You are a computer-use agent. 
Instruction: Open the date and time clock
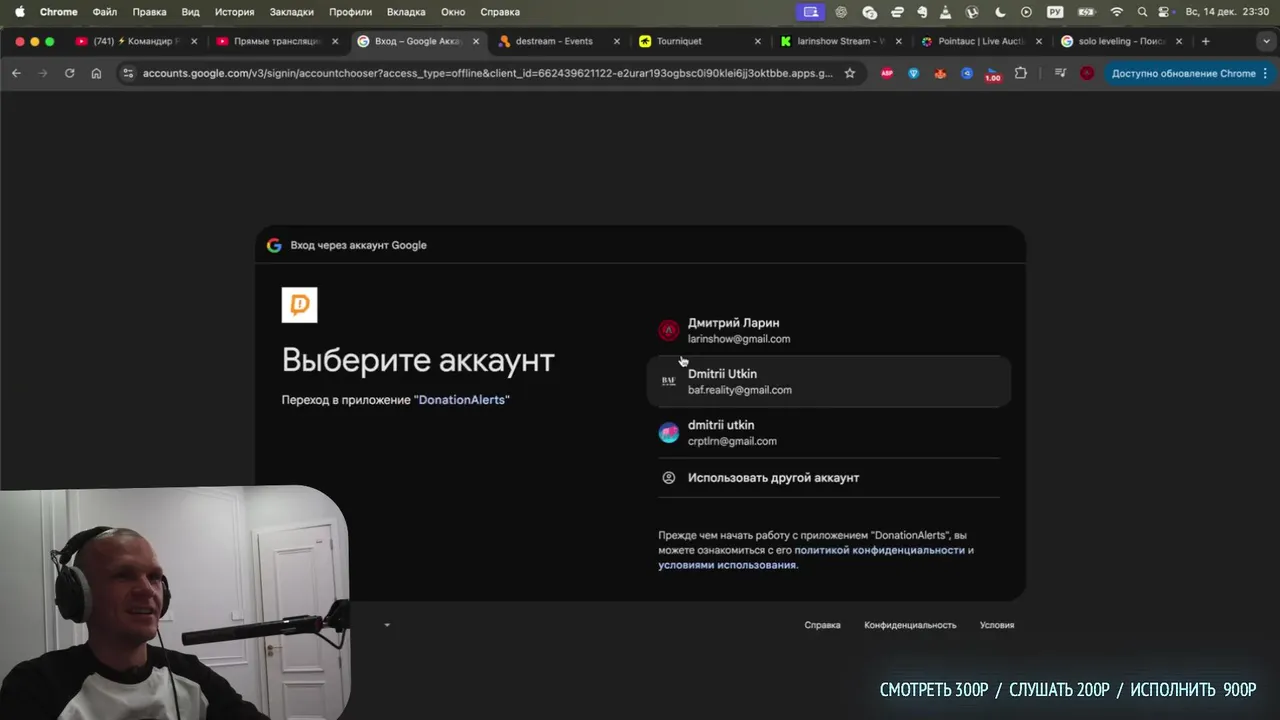[1226, 12]
